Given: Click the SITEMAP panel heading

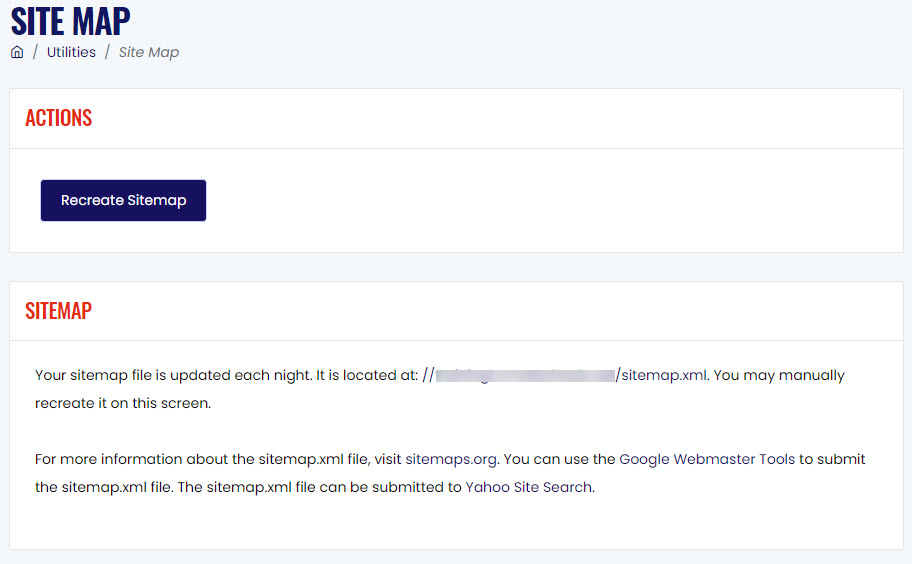Looking at the screenshot, I should coord(58,311).
